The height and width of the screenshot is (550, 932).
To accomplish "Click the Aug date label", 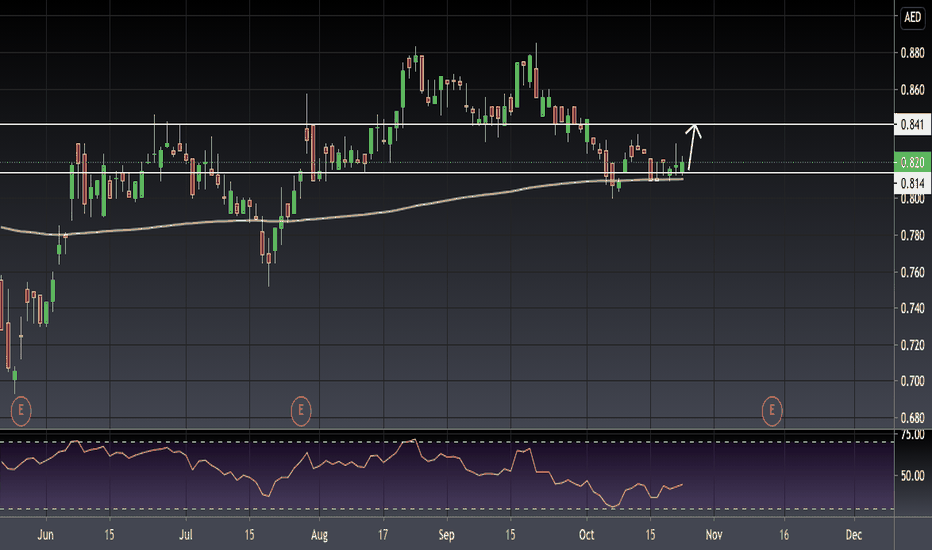I will point(319,535).
